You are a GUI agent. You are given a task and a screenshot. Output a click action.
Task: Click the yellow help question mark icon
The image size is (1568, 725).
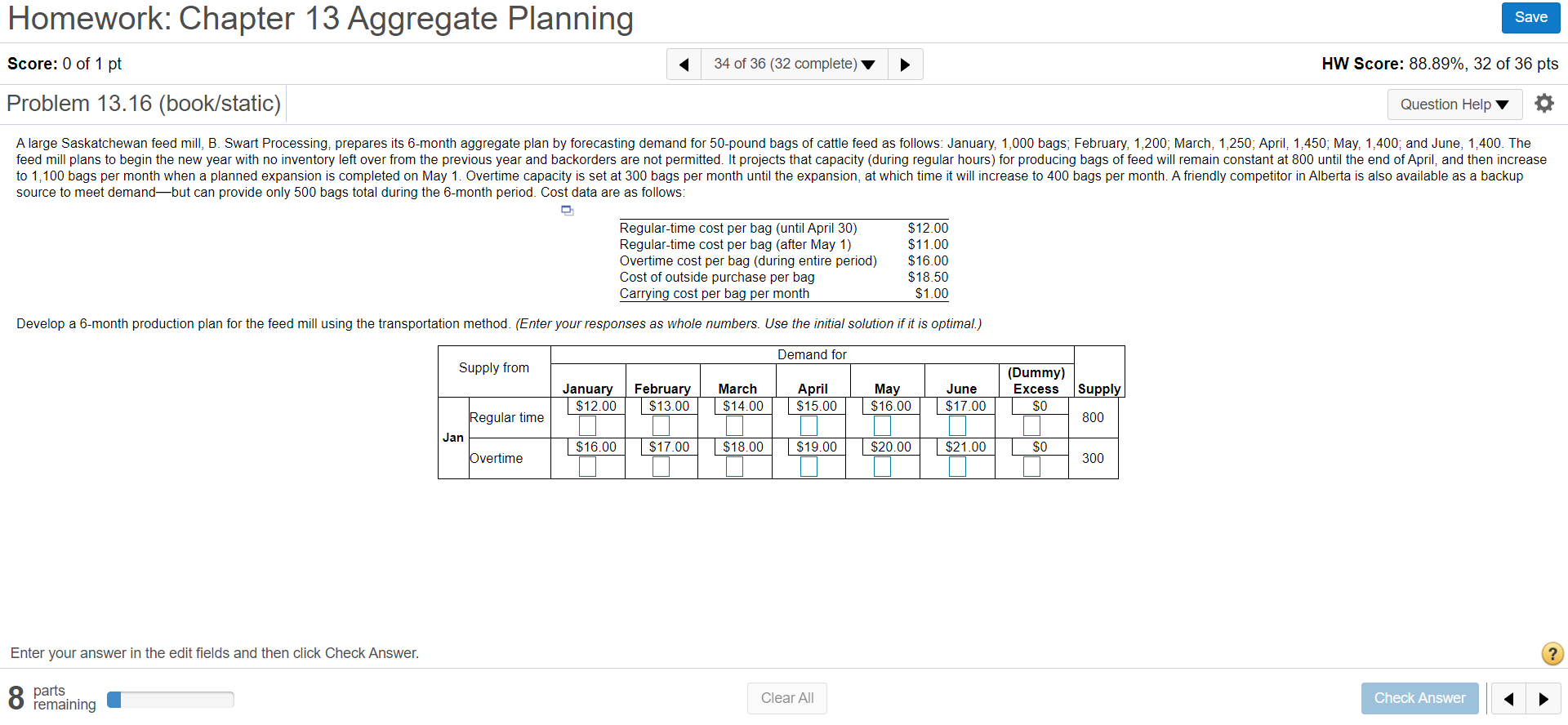[1552, 653]
